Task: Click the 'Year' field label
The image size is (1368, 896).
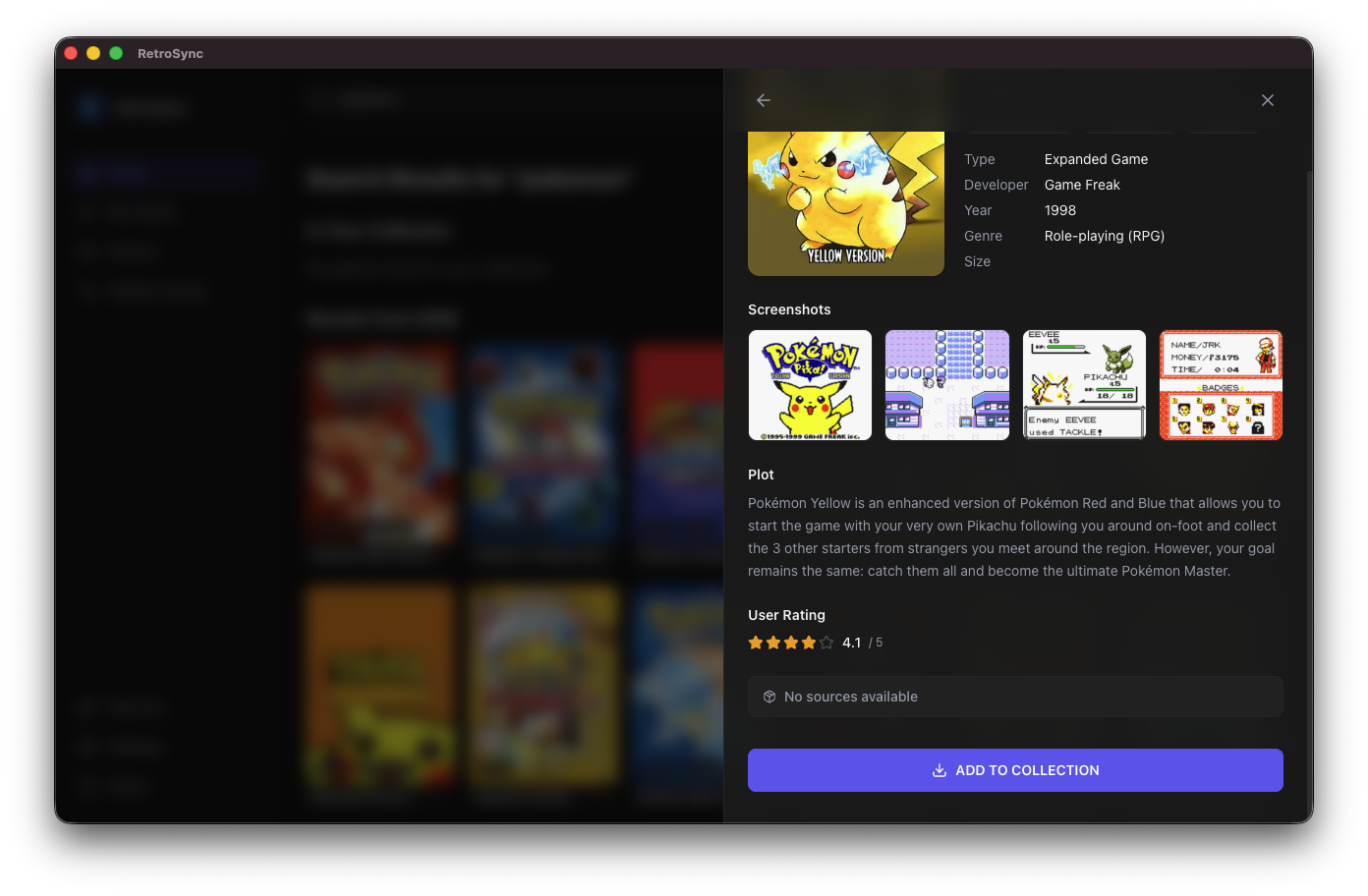Action: [978, 210]
